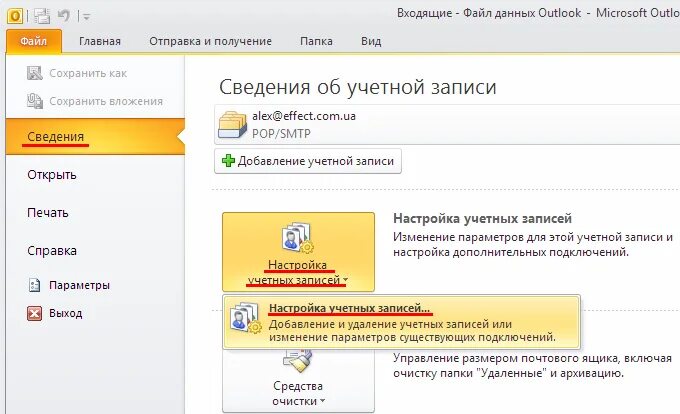The image size is (680, 414).
Task: Click the icon in the Настройка учетных записей... popup item
Action: [245, 319]
